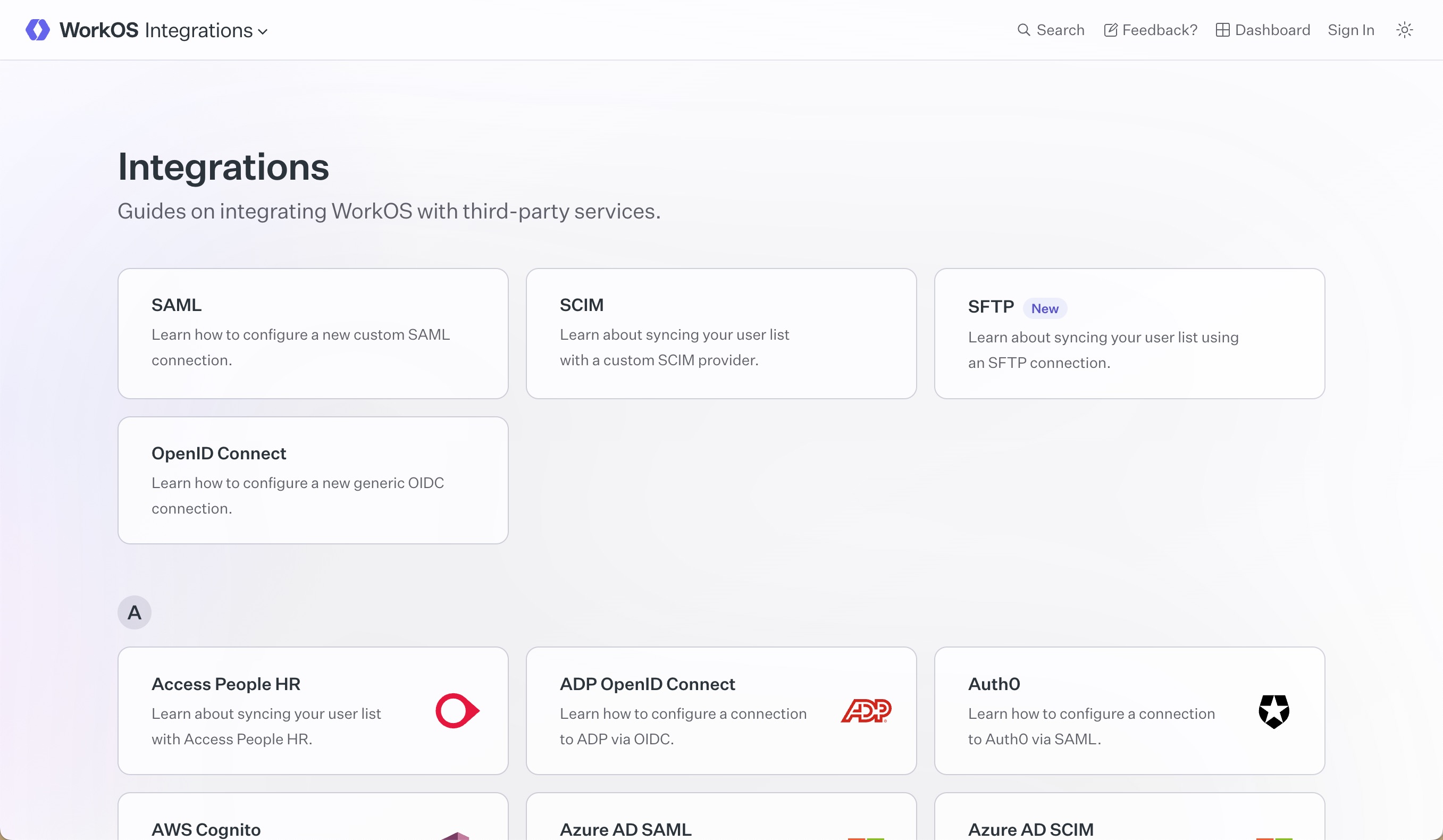Click the ADP logo icon
Image resolution: width=1443 pixels, height=840 pixels.
click(x=865, y=711)
